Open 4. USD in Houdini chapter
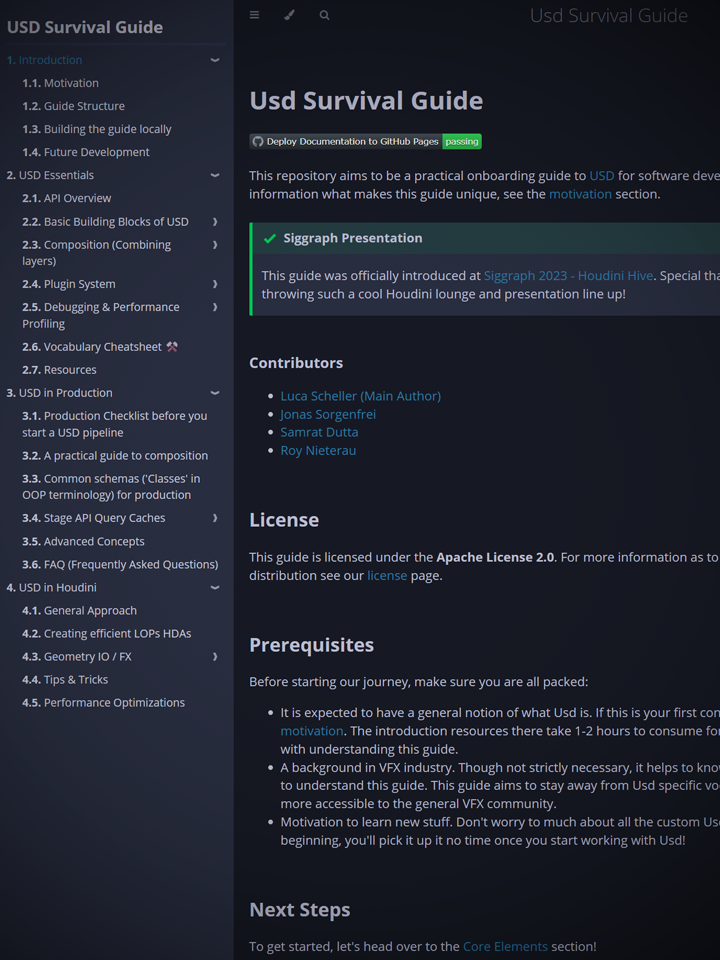The image size is (720, 960). point(51,588)
